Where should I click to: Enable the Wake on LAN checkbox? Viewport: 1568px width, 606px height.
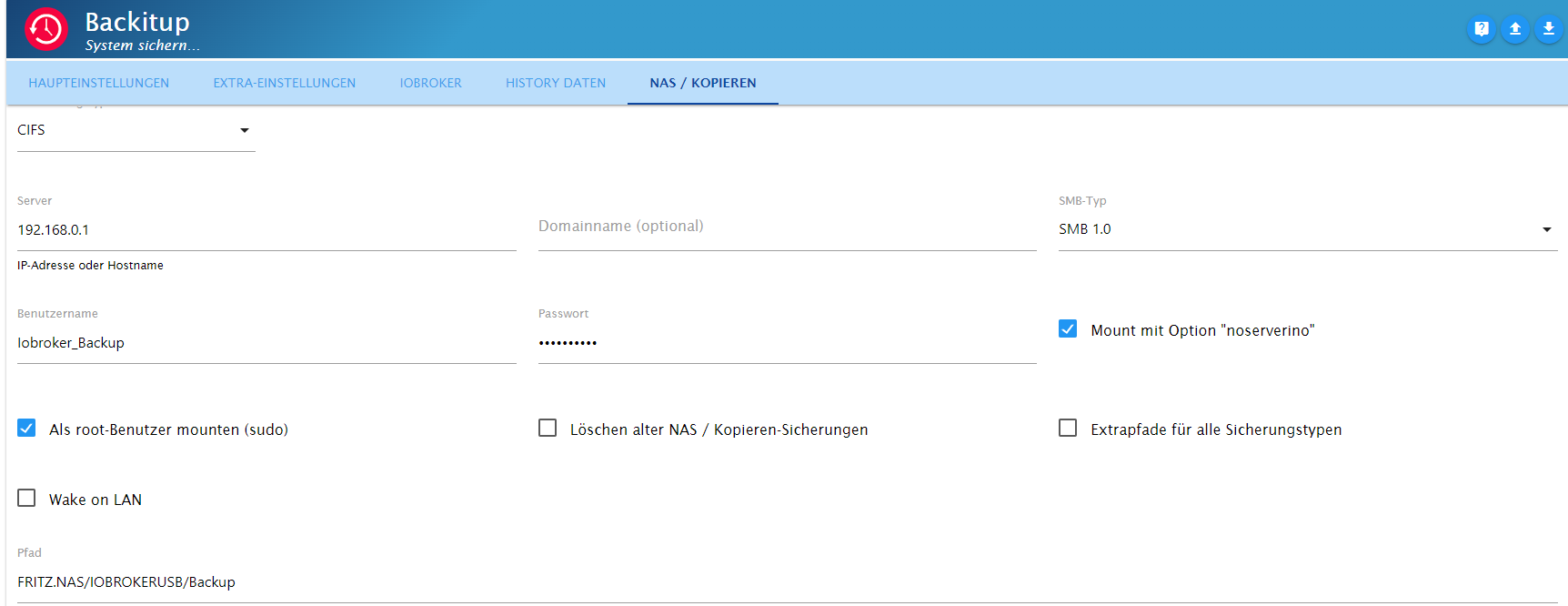[26, 499]
